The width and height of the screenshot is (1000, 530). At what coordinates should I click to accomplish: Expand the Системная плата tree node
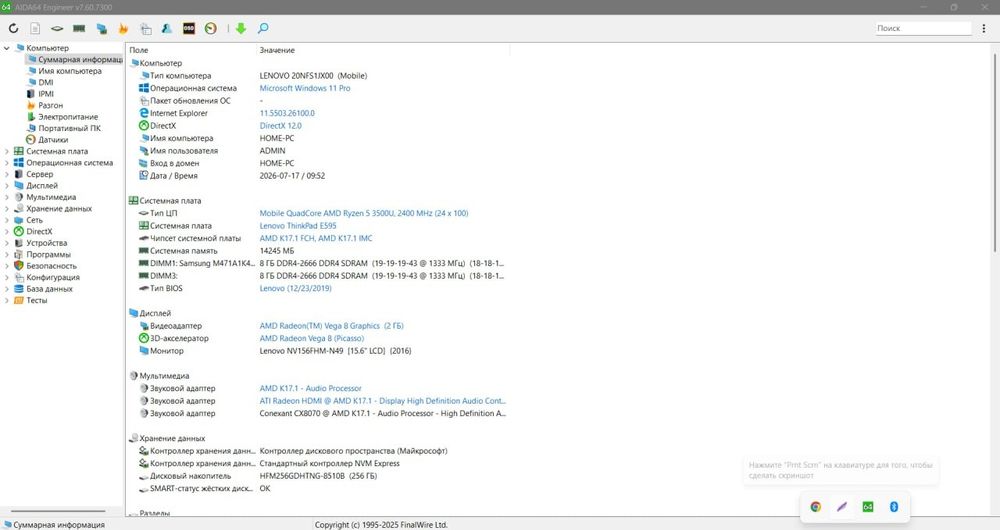pos(7,151)
